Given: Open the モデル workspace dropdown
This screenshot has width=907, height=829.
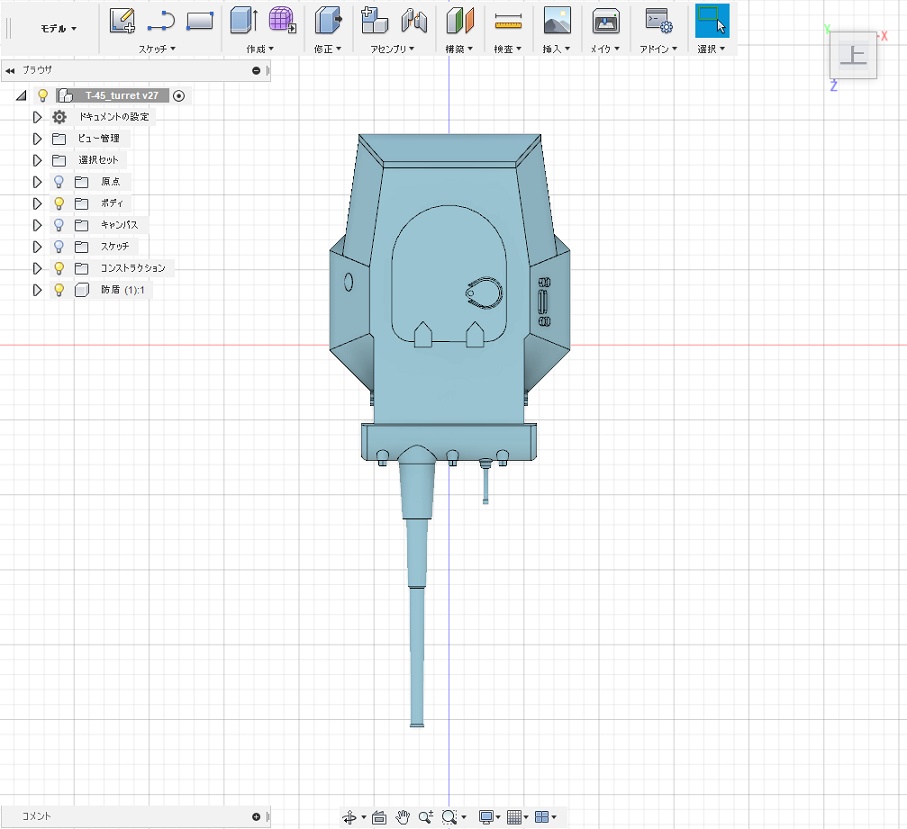Looking at the screenshot, I should 58,29.
